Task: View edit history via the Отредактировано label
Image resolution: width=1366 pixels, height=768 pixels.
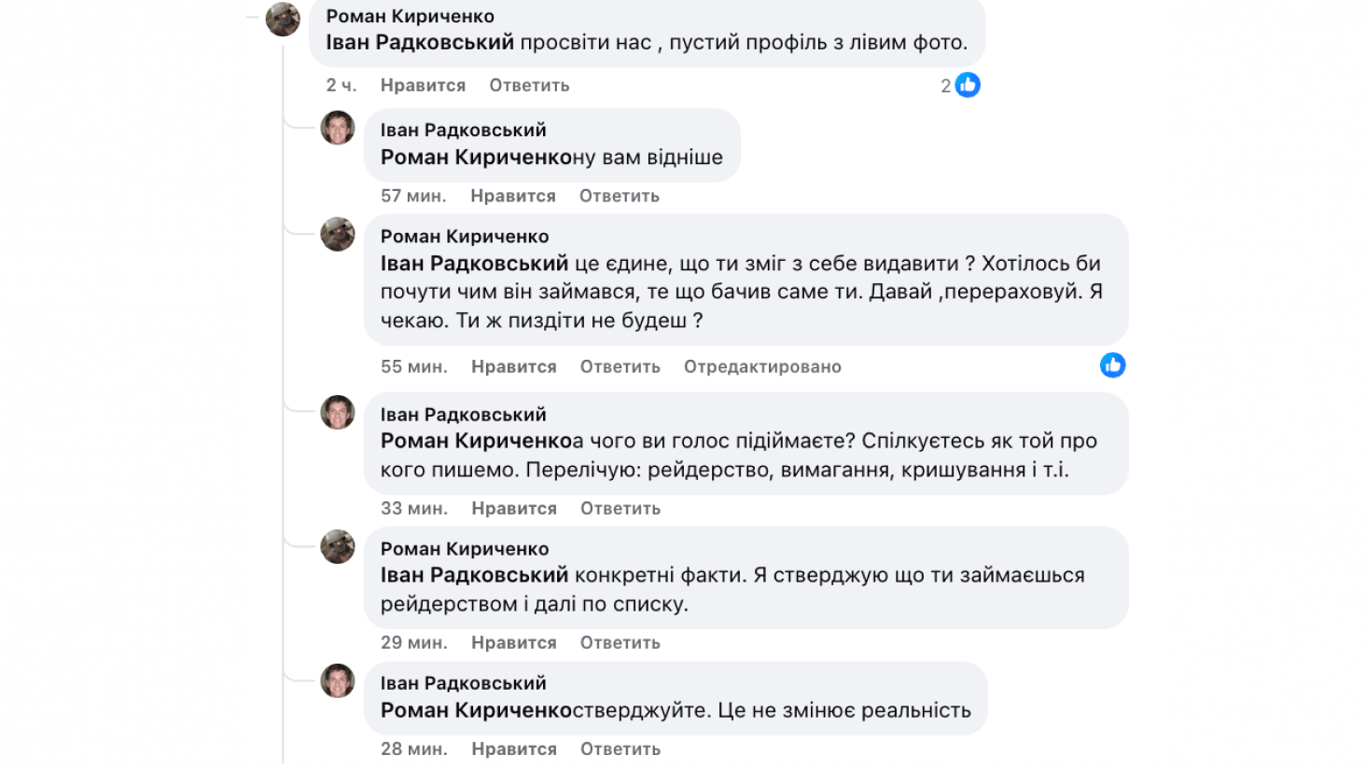Action: [x=763, y=366]
